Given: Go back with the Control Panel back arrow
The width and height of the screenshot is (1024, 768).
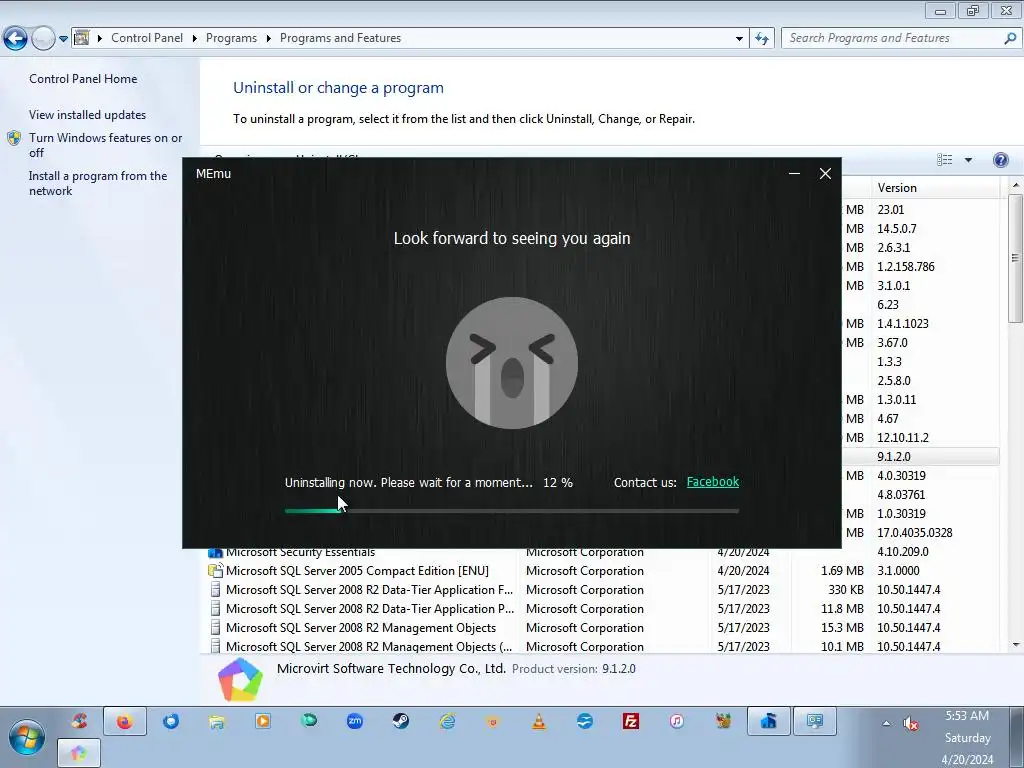Looking at the screenshot, I should pos(15,39).
